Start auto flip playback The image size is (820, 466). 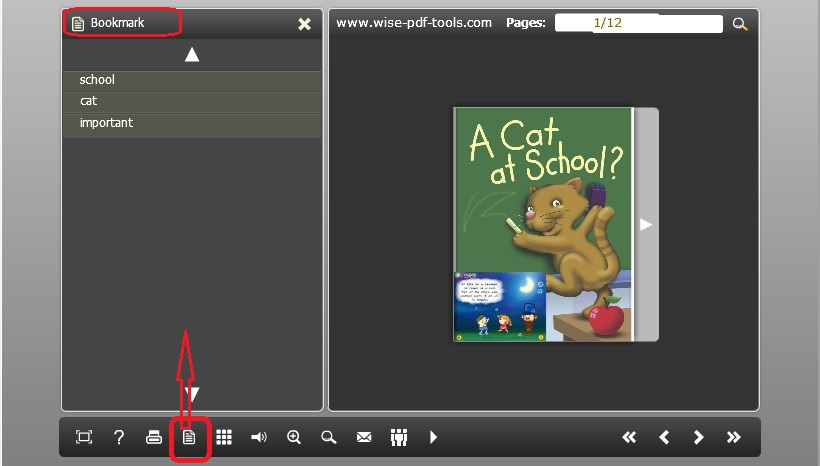433,437
